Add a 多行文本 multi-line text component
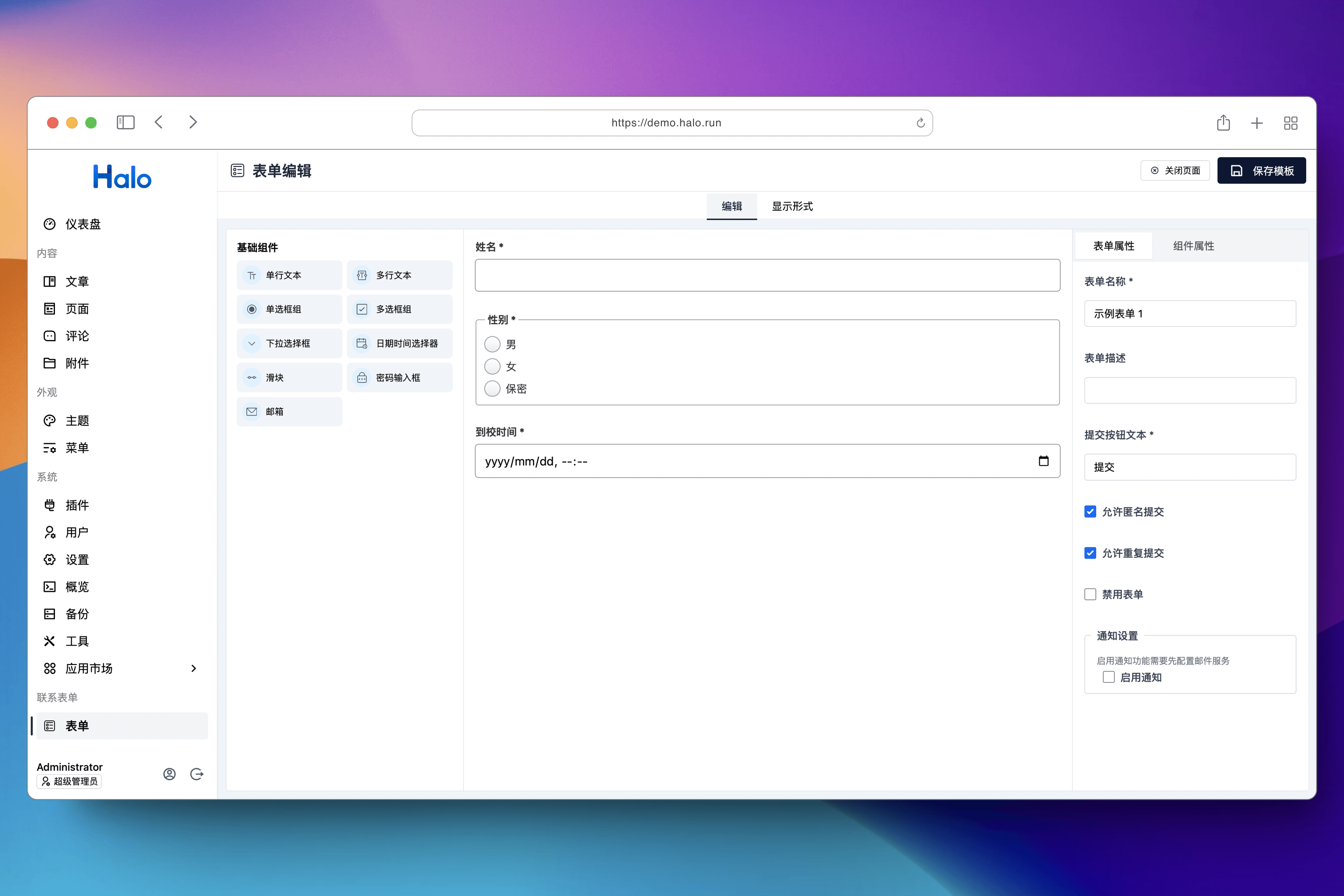 tap(399, 275)
